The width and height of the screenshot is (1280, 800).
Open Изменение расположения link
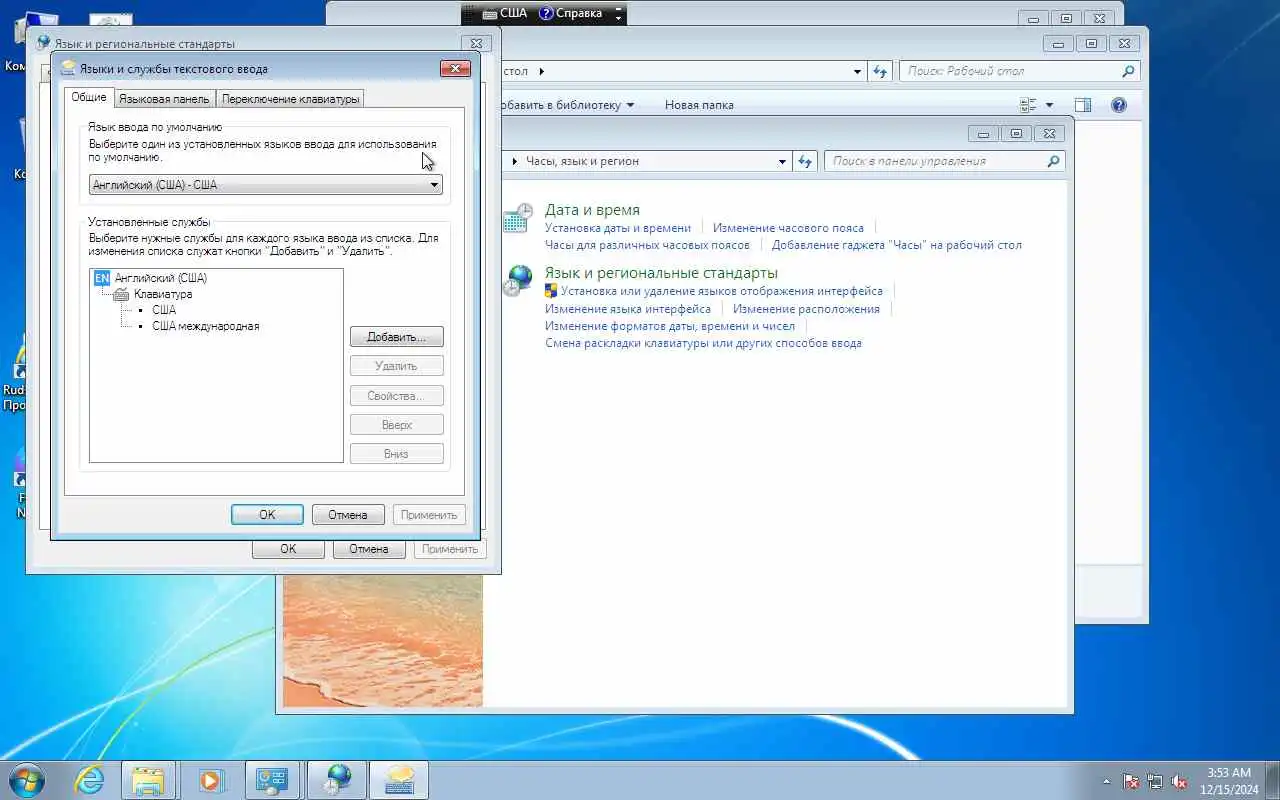point(806,309)
